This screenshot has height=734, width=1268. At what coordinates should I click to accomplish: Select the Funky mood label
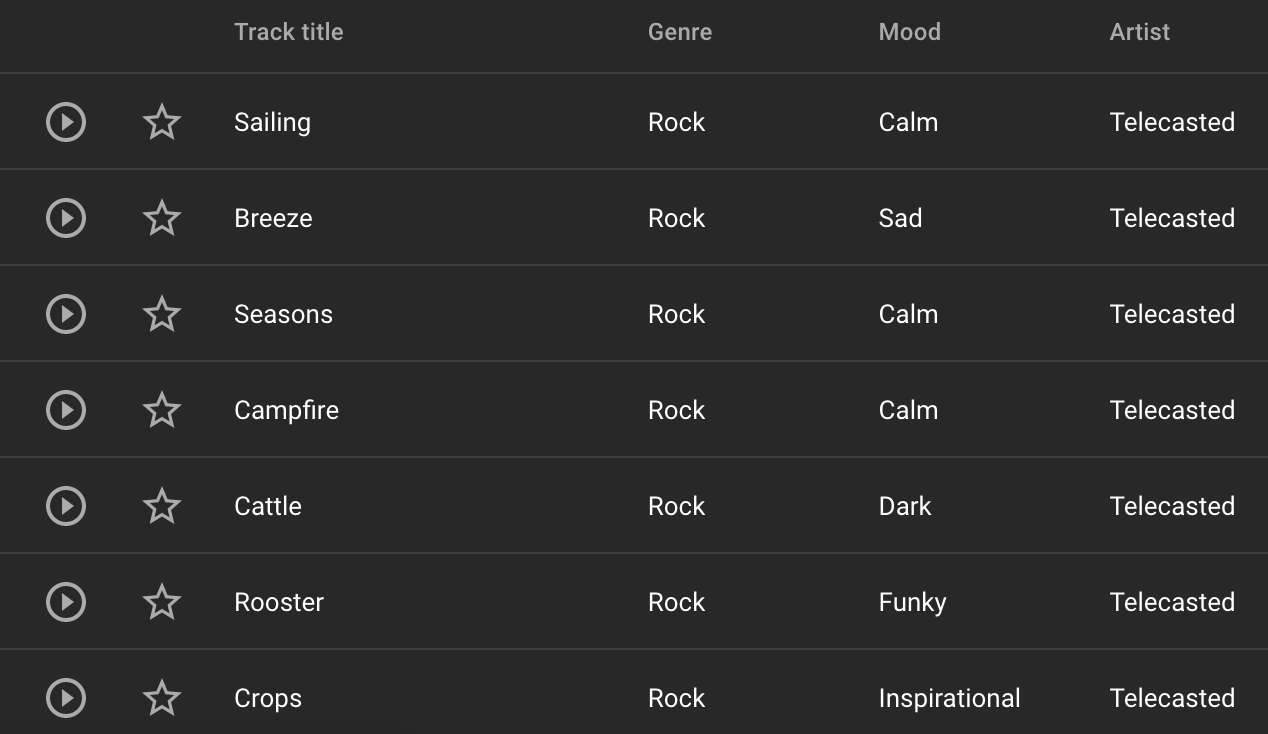point(912,601)
